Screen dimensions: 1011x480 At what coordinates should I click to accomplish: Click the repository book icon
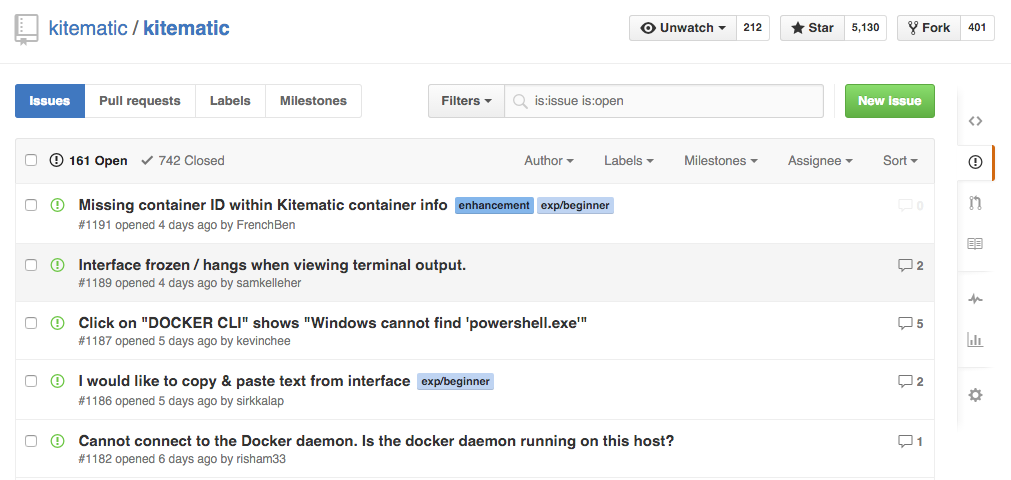pyautogui.click(x=27, y=30)
